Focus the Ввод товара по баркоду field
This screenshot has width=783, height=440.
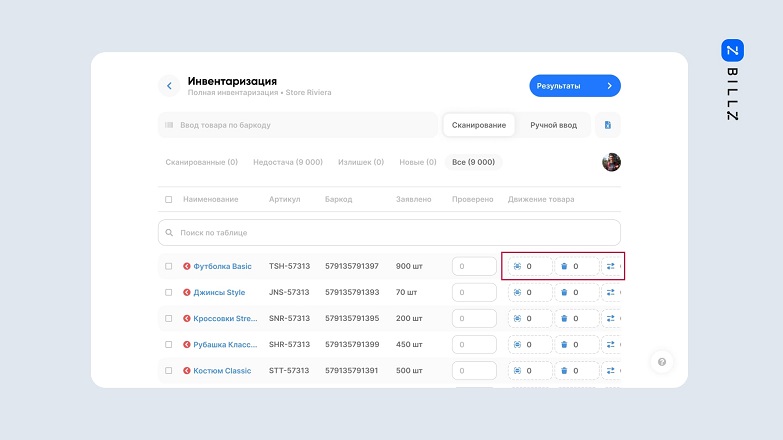pyautogui.click(x=298, y=125)
